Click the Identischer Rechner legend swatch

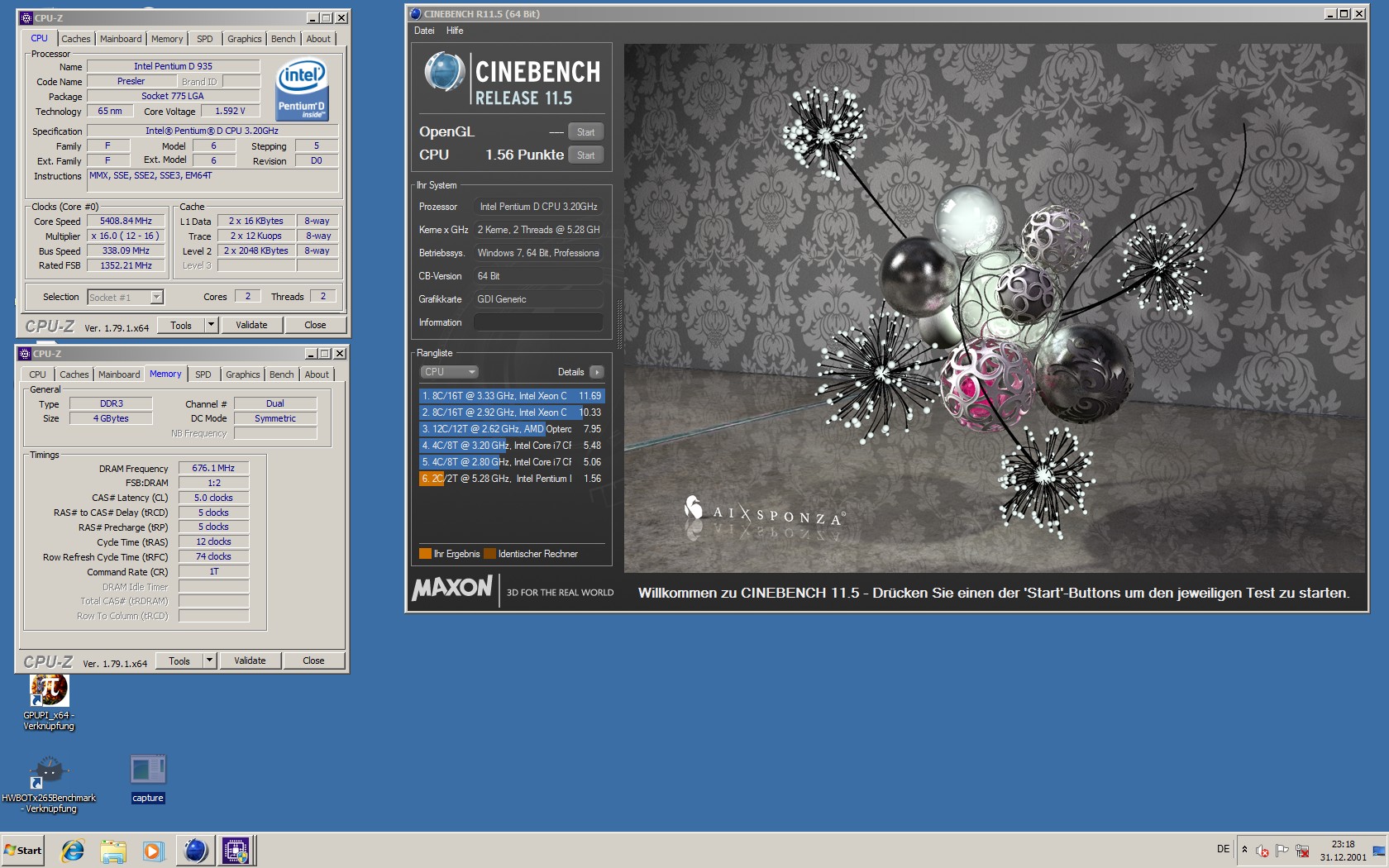[x=489, y=554]
